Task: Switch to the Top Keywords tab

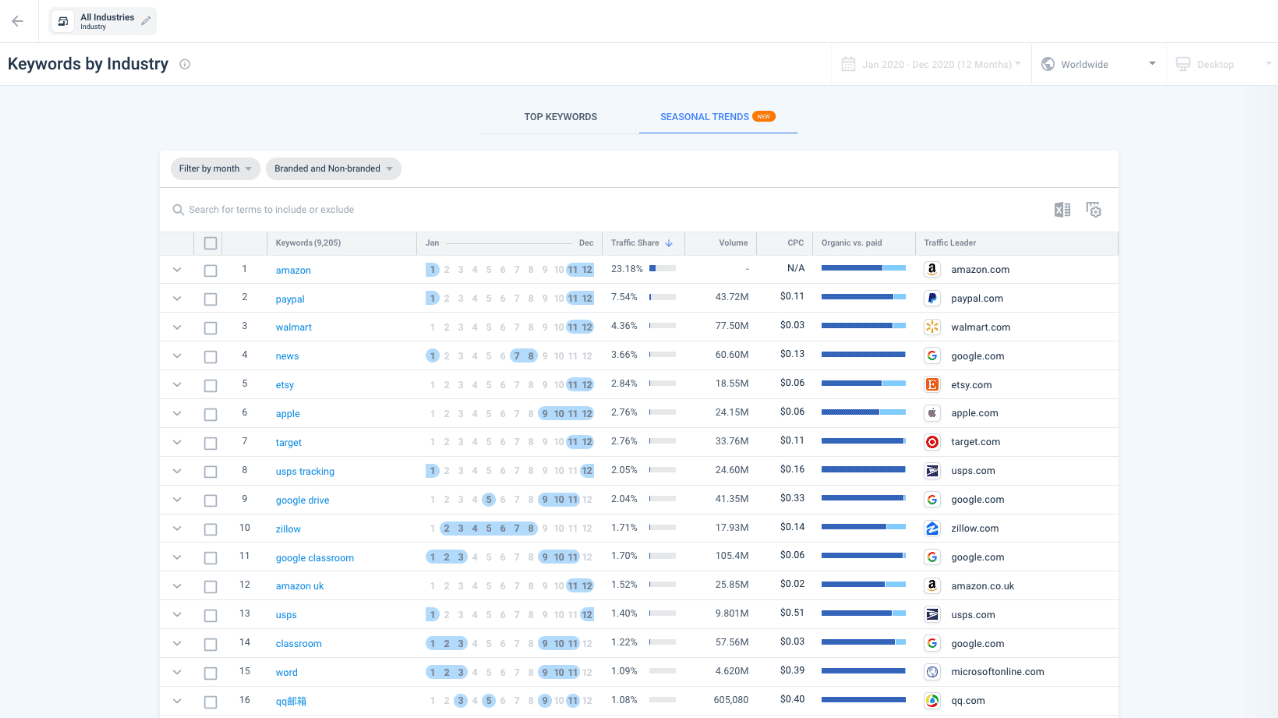Action: (x=560, y=117)
